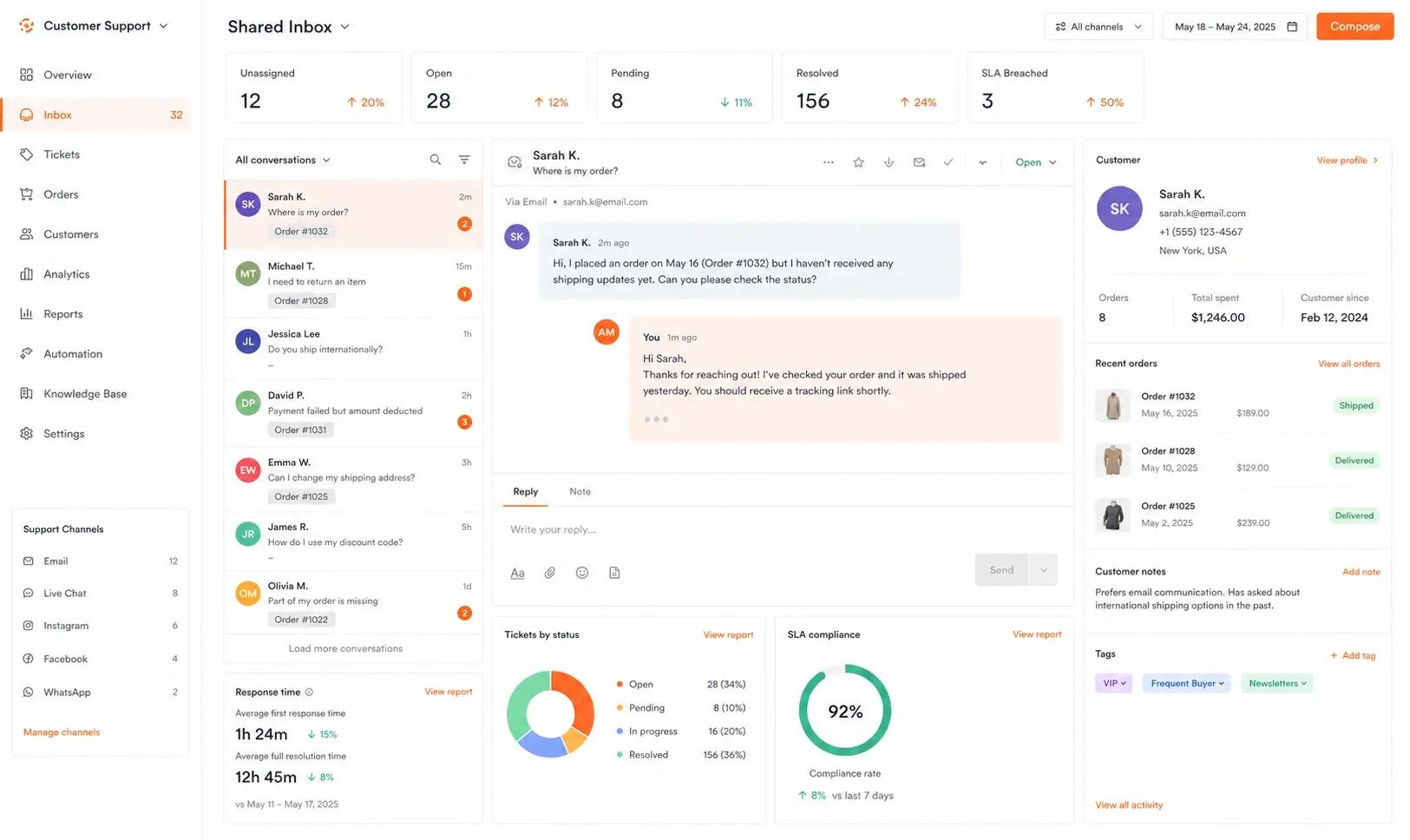Switch to the Note tab
The height and width of the screenshot is (840, 1410).
(580, 492)
